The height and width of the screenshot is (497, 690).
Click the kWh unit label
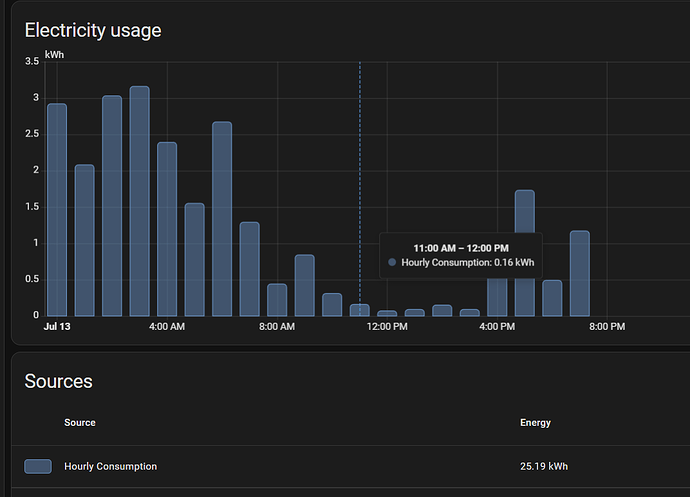pyautogui.click(x=55, y=55)
